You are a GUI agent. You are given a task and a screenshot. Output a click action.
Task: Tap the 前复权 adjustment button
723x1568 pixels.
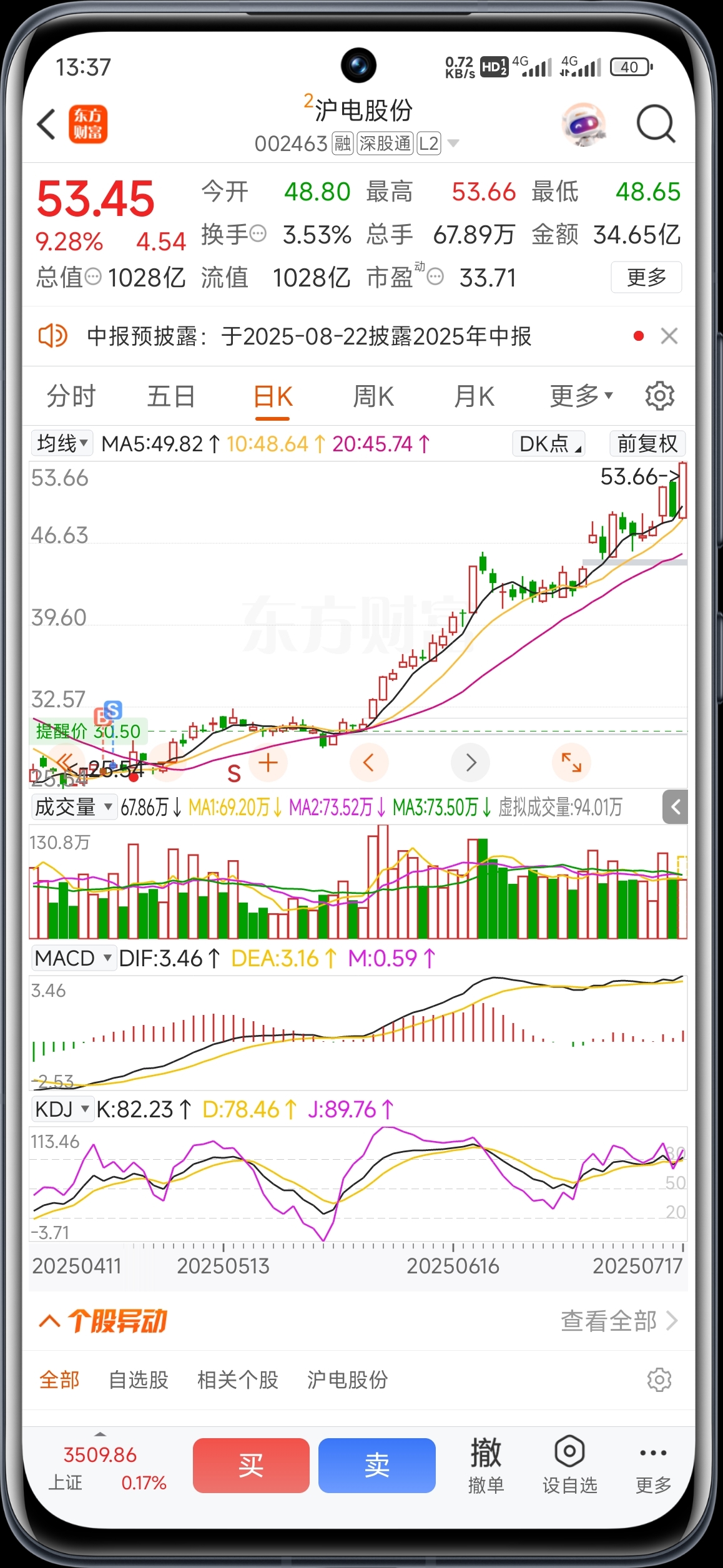tap(647, 443)
